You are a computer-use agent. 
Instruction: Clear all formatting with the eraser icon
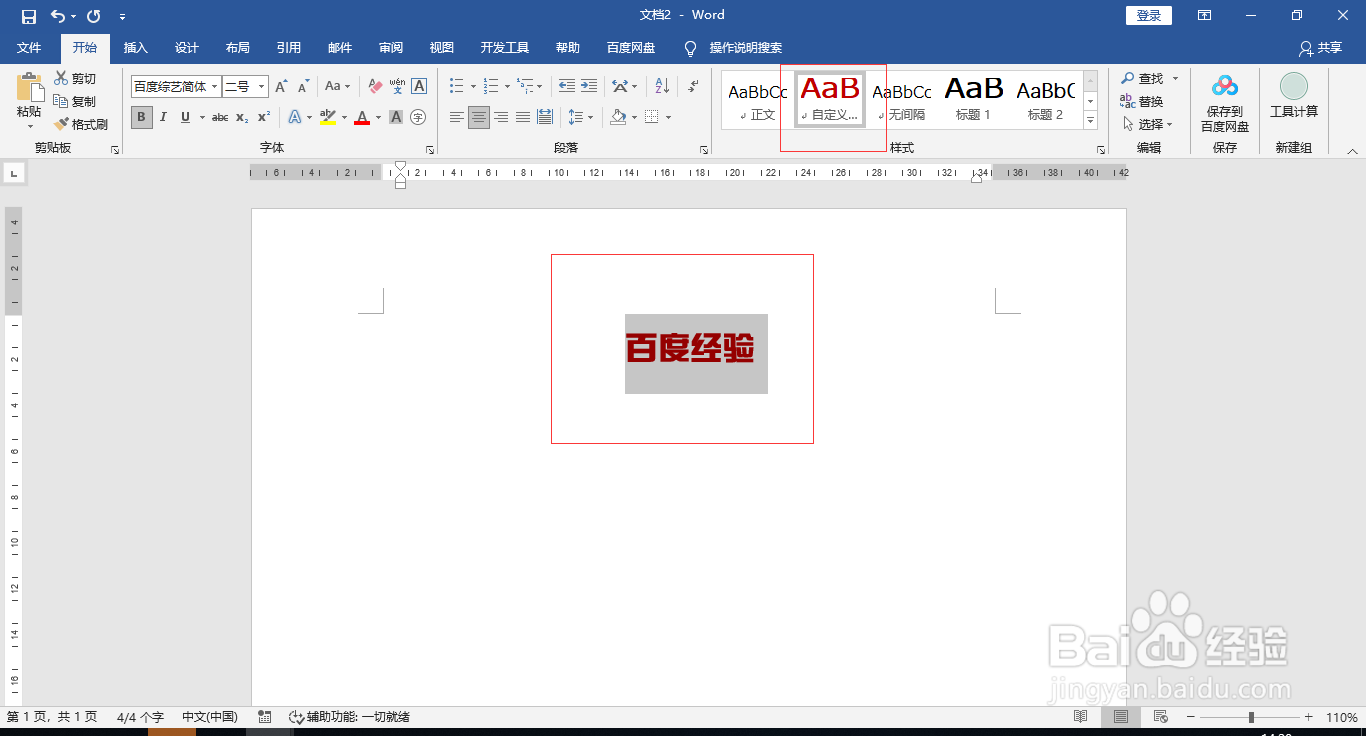(375, 87)
